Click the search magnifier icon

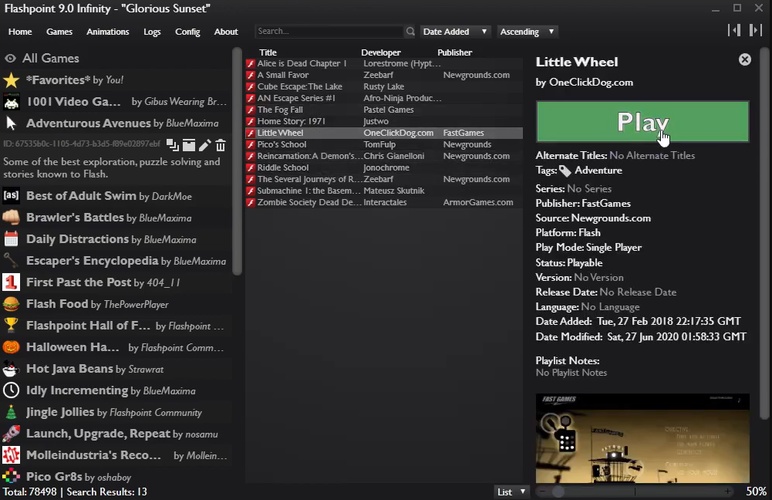(410, 31)
